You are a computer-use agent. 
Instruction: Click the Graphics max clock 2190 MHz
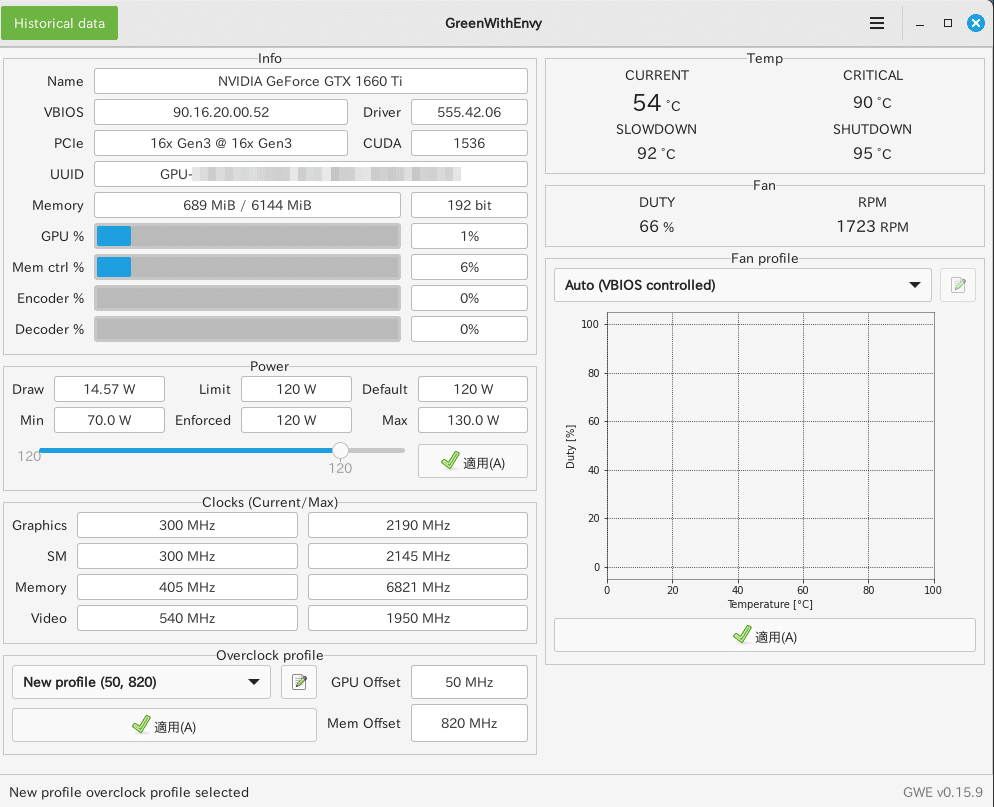pyautogui.click(x=418, y=526)
